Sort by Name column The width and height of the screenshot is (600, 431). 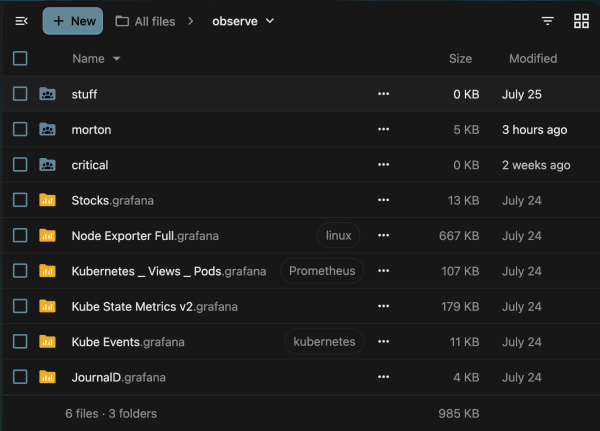pyautogui.click(x=96, y=59)
